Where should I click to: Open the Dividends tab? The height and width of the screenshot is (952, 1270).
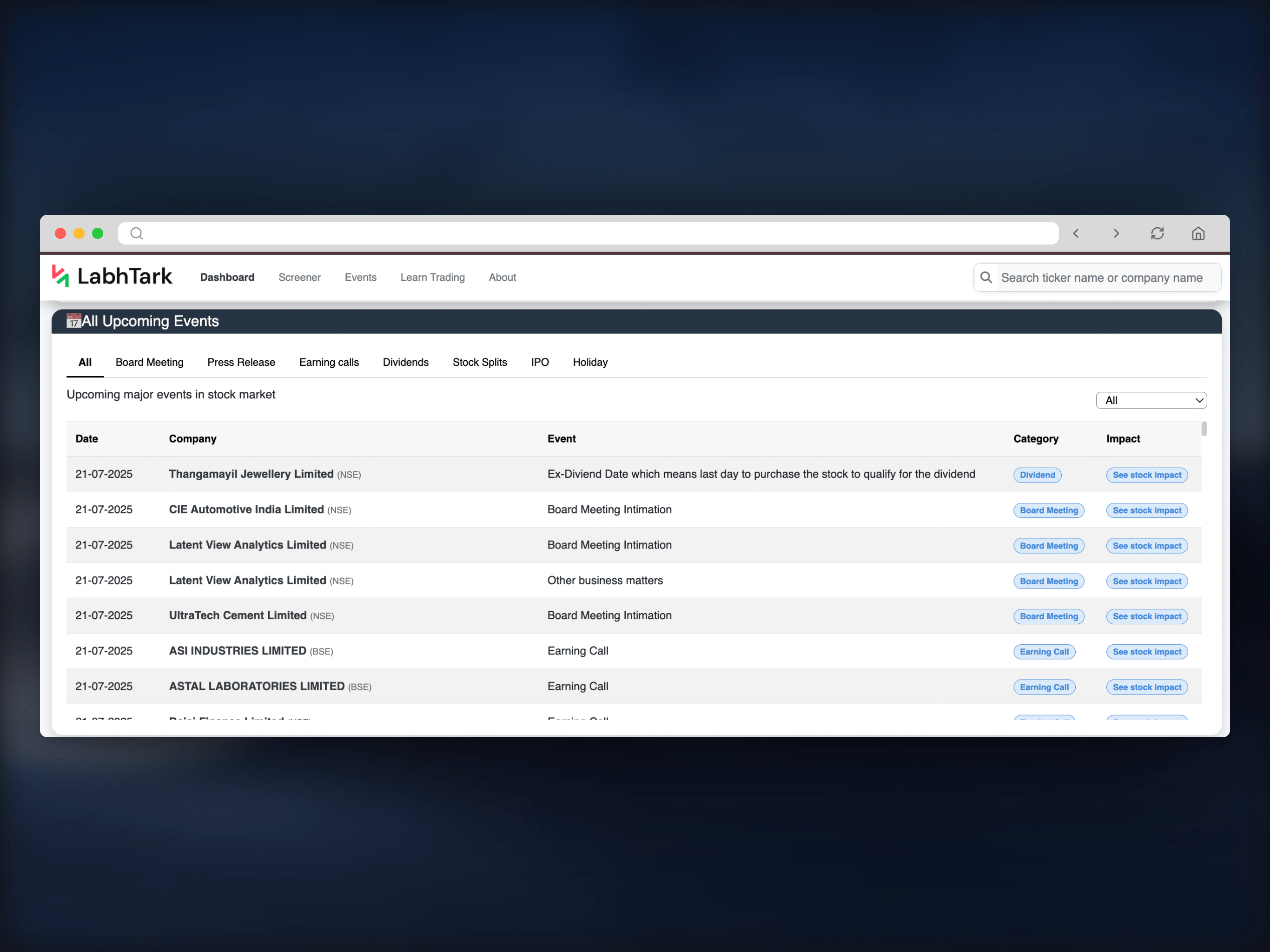406,362
